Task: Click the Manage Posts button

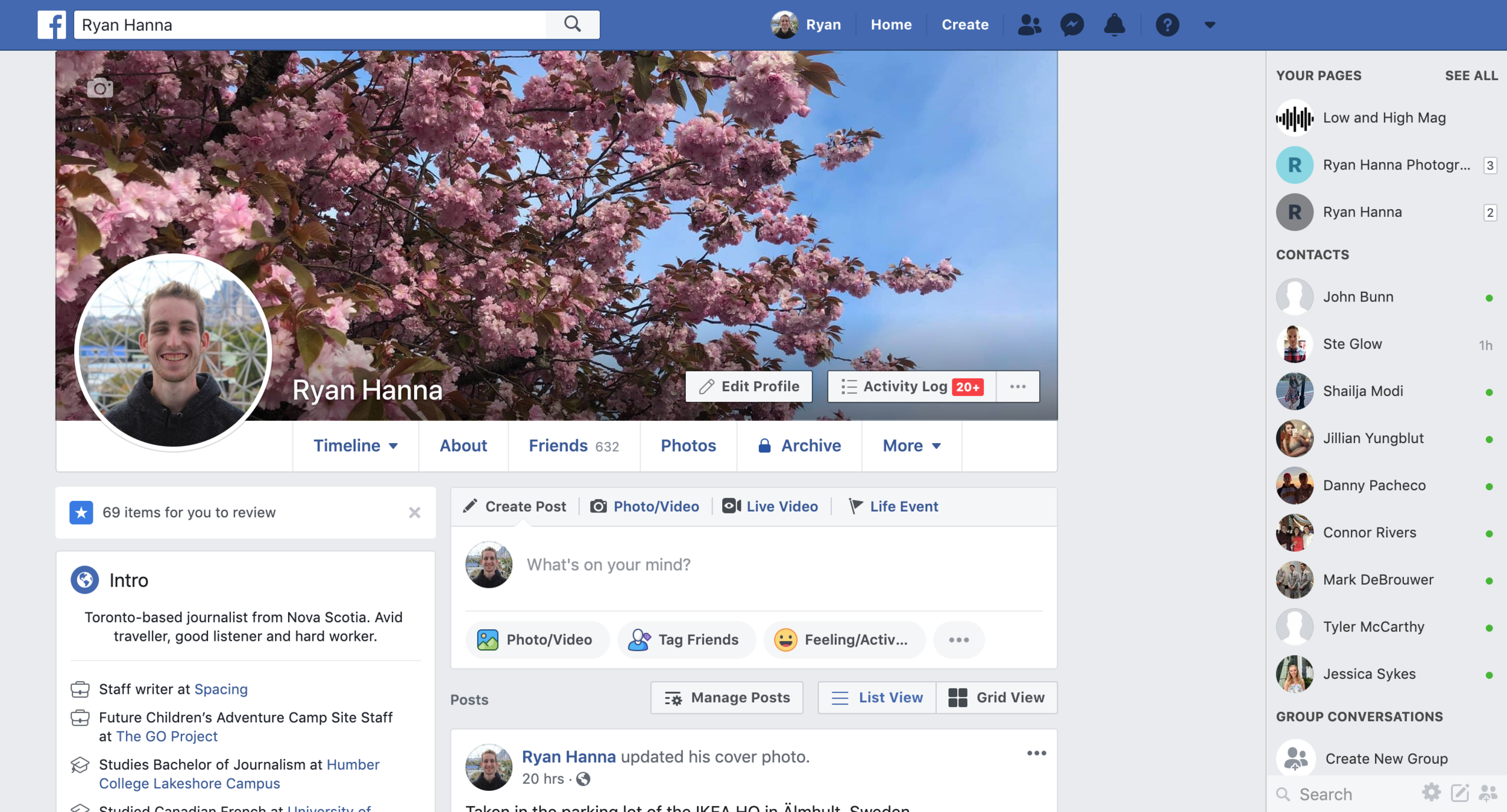Action: 727,697
